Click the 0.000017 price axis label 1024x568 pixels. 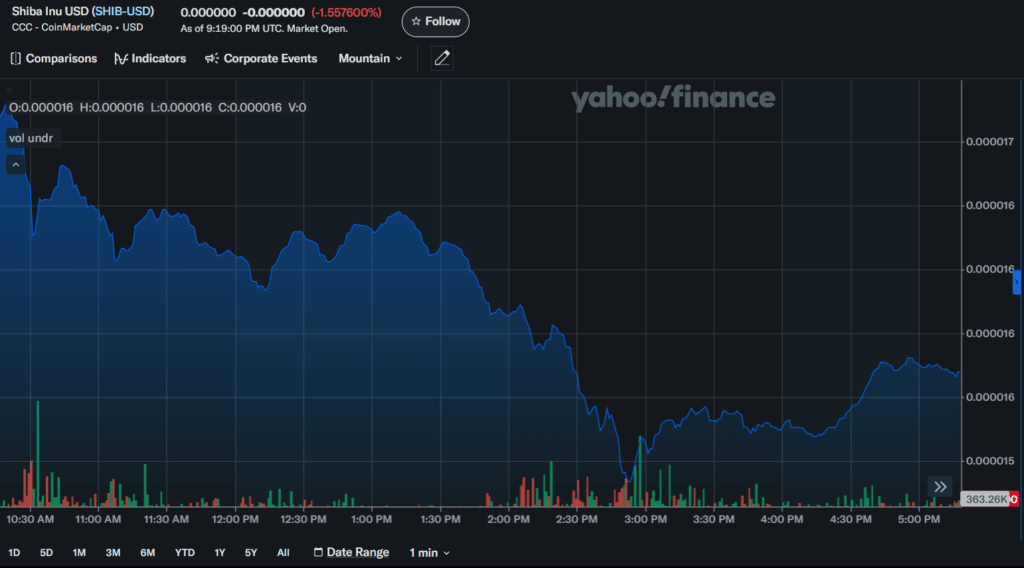click(989, 142)
